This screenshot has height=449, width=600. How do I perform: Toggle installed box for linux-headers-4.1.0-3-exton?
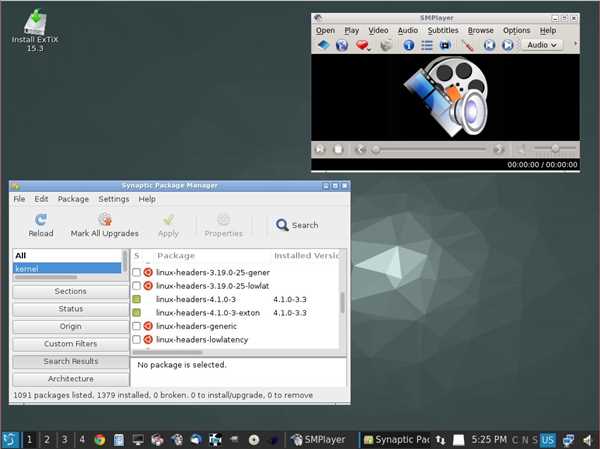(136, 313)
